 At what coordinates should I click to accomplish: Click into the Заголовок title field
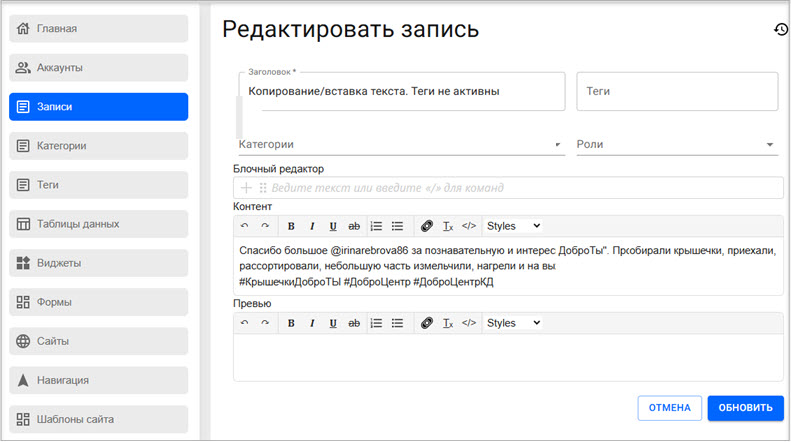coord(402,91)
